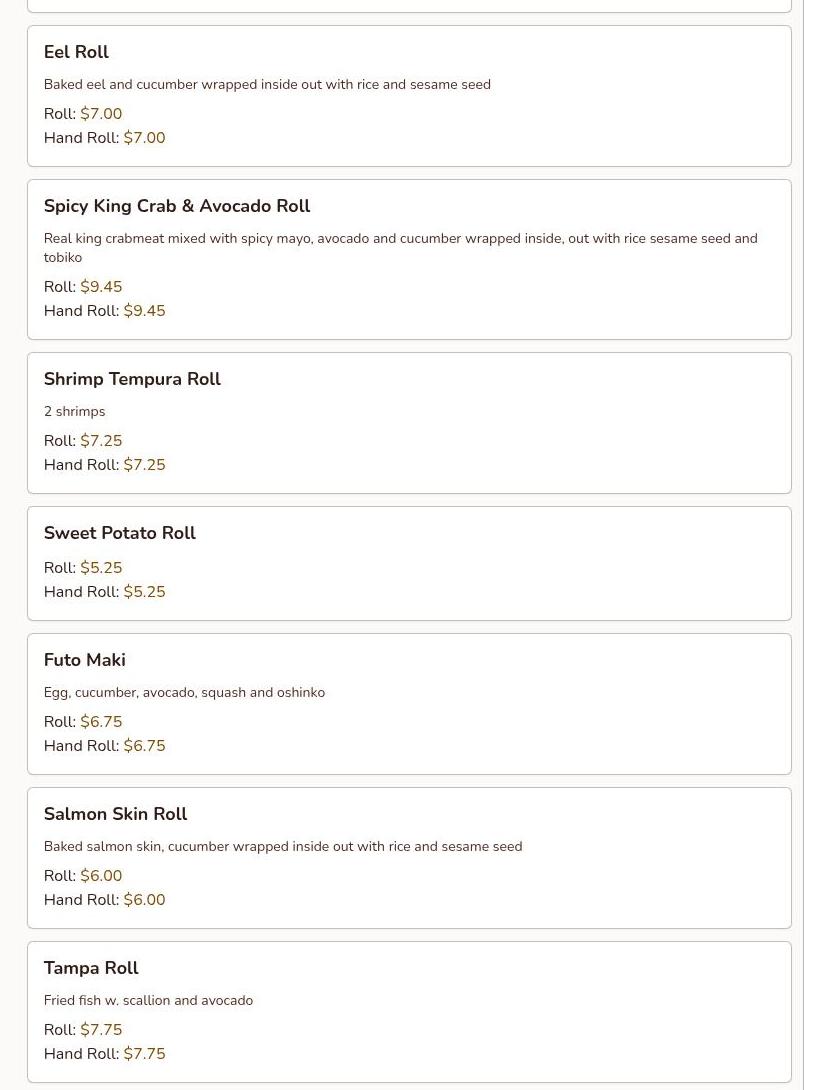
Task: Select Sweet Potato Hand Roll $5.25
Action: click(104, 592)
